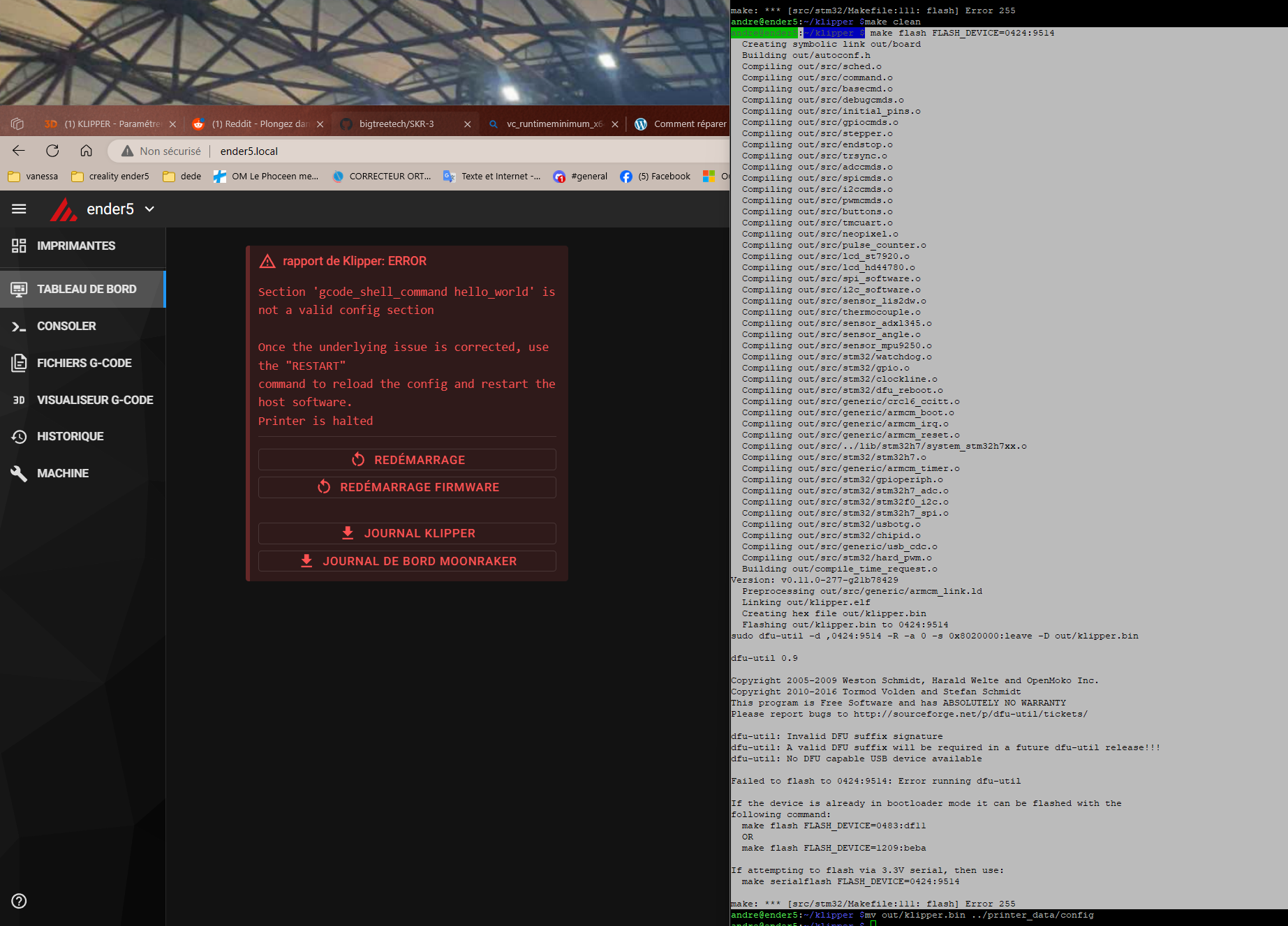Click 'make flash FLASH_DEVICE=0483:df11' line in terminal
The image size is (1288, 926).
tap(834, 826)
